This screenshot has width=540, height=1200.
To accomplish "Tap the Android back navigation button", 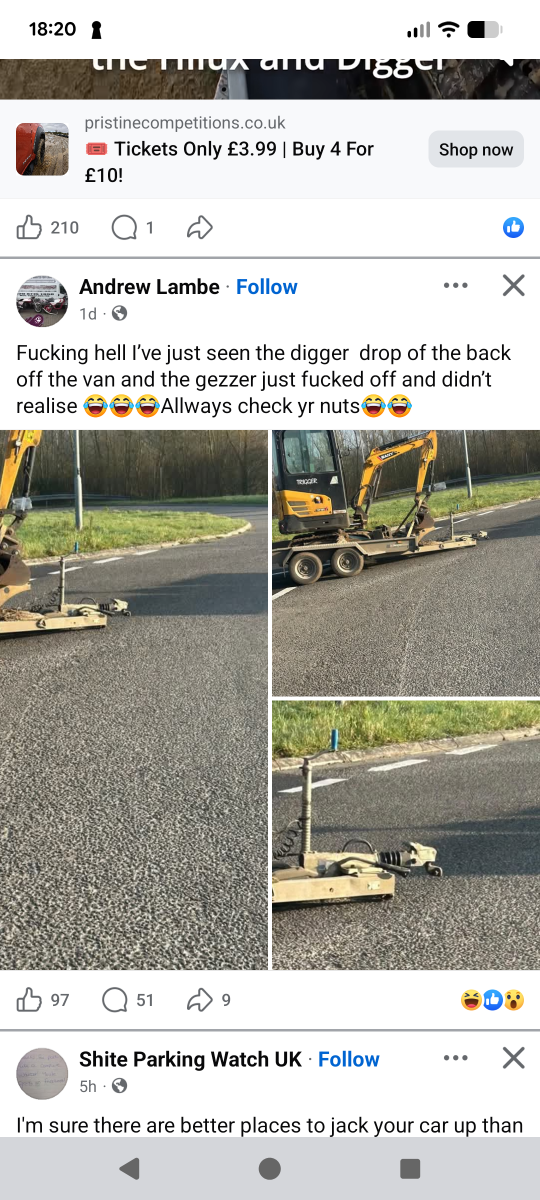I will (129, 1168).
